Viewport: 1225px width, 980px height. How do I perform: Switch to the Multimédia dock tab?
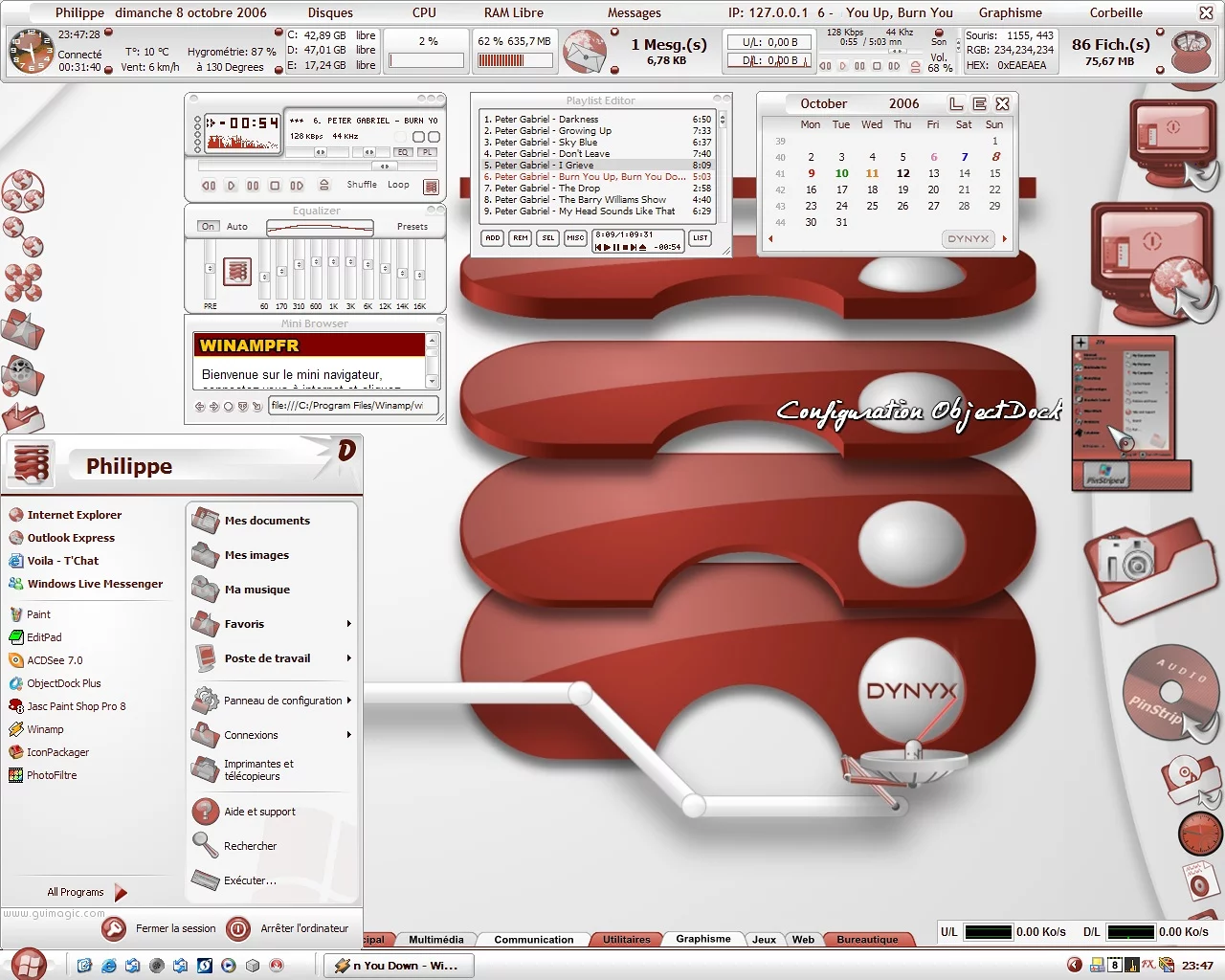pyautogui.click(x=435, y=940)
